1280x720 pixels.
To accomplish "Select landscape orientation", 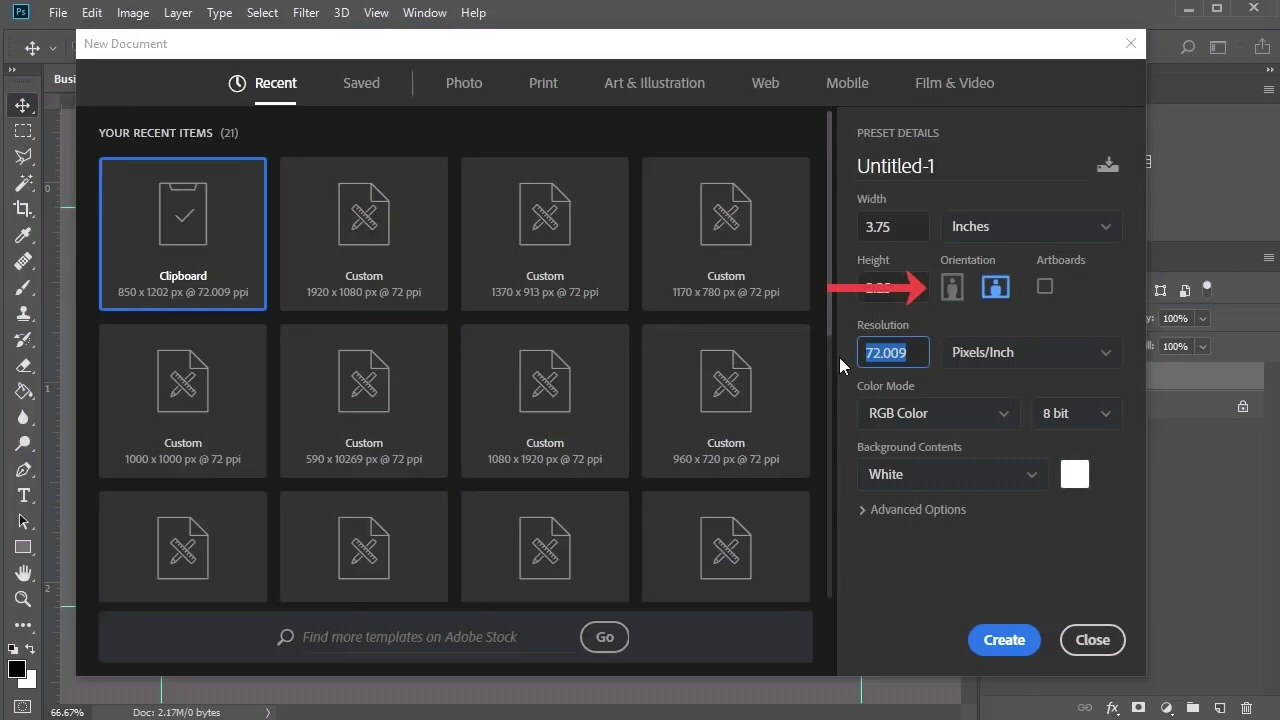I will pyautogui.click(x=995, y=287).
